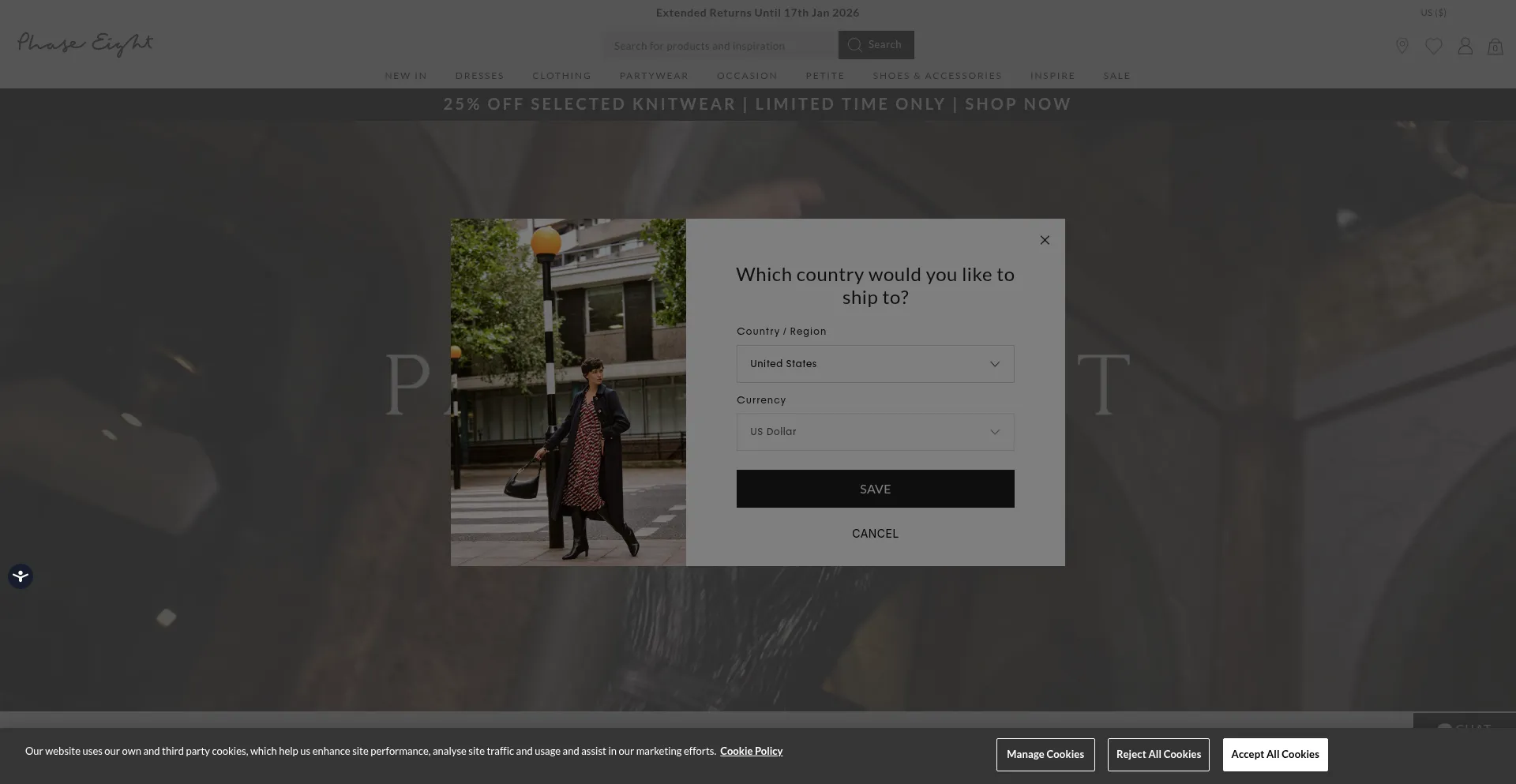Open the US ($) region selector
The image size is (1516, 784).
click(x=1433, y=13)
